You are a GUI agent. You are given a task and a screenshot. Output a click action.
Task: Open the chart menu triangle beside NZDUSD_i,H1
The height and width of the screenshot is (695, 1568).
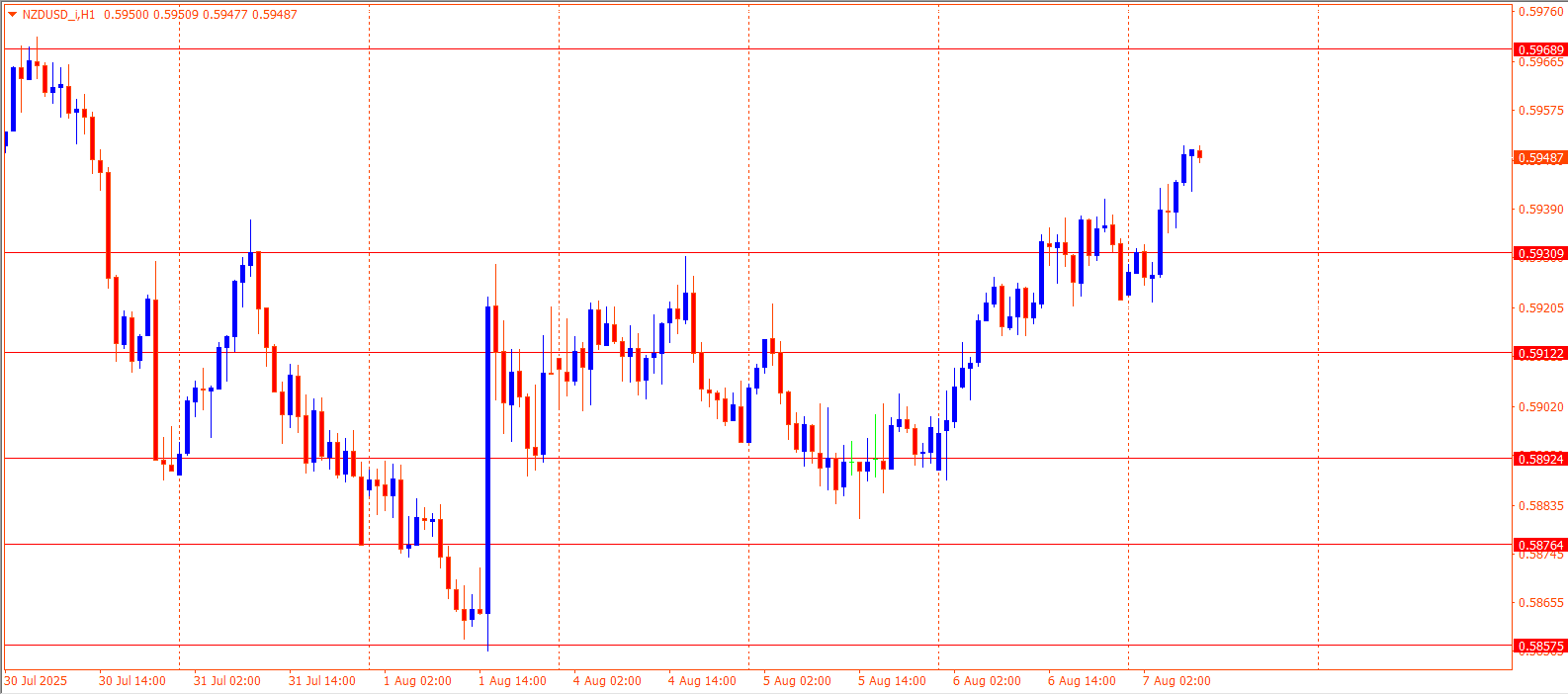pos(12,15)
